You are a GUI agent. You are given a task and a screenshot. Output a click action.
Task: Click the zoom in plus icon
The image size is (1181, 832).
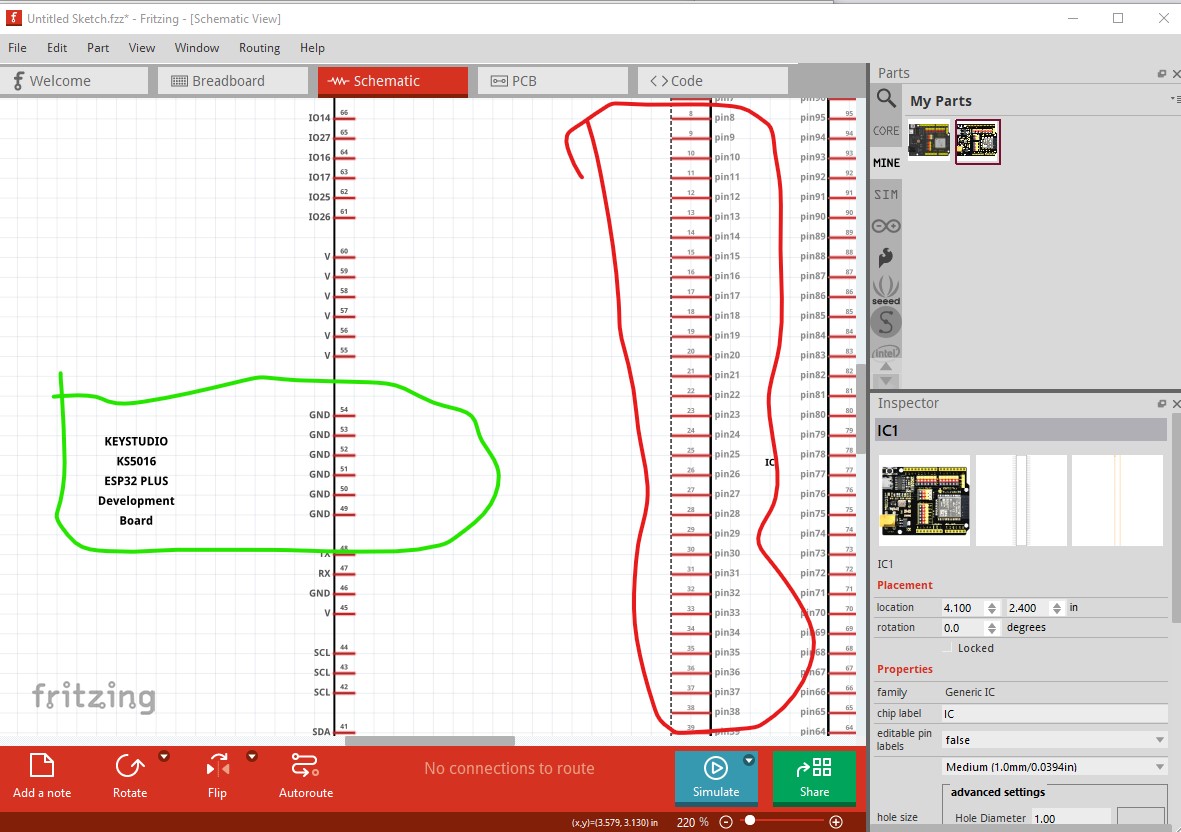(836, 822)
